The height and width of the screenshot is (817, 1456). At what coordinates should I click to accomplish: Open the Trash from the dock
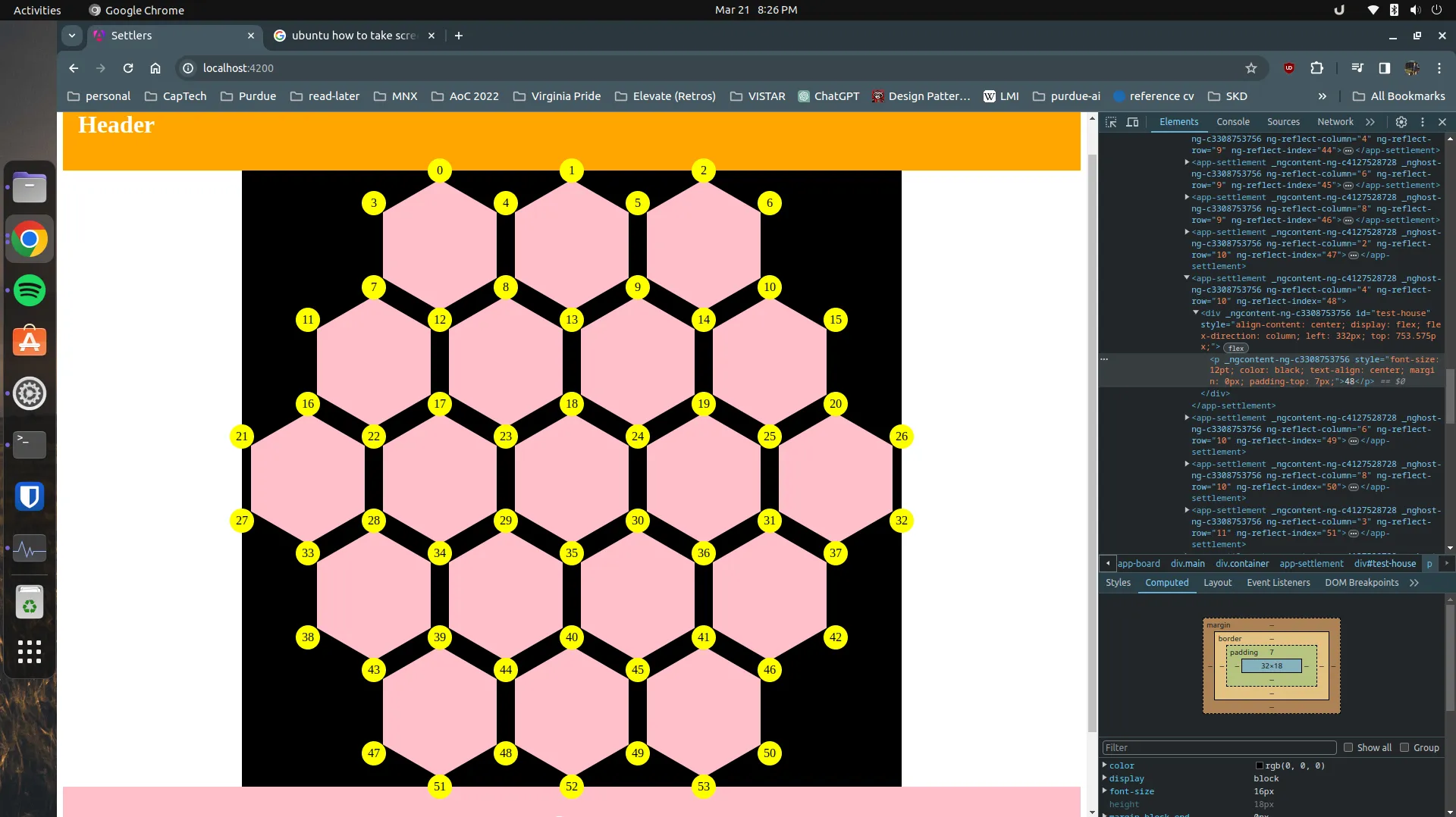click(30, 603)
